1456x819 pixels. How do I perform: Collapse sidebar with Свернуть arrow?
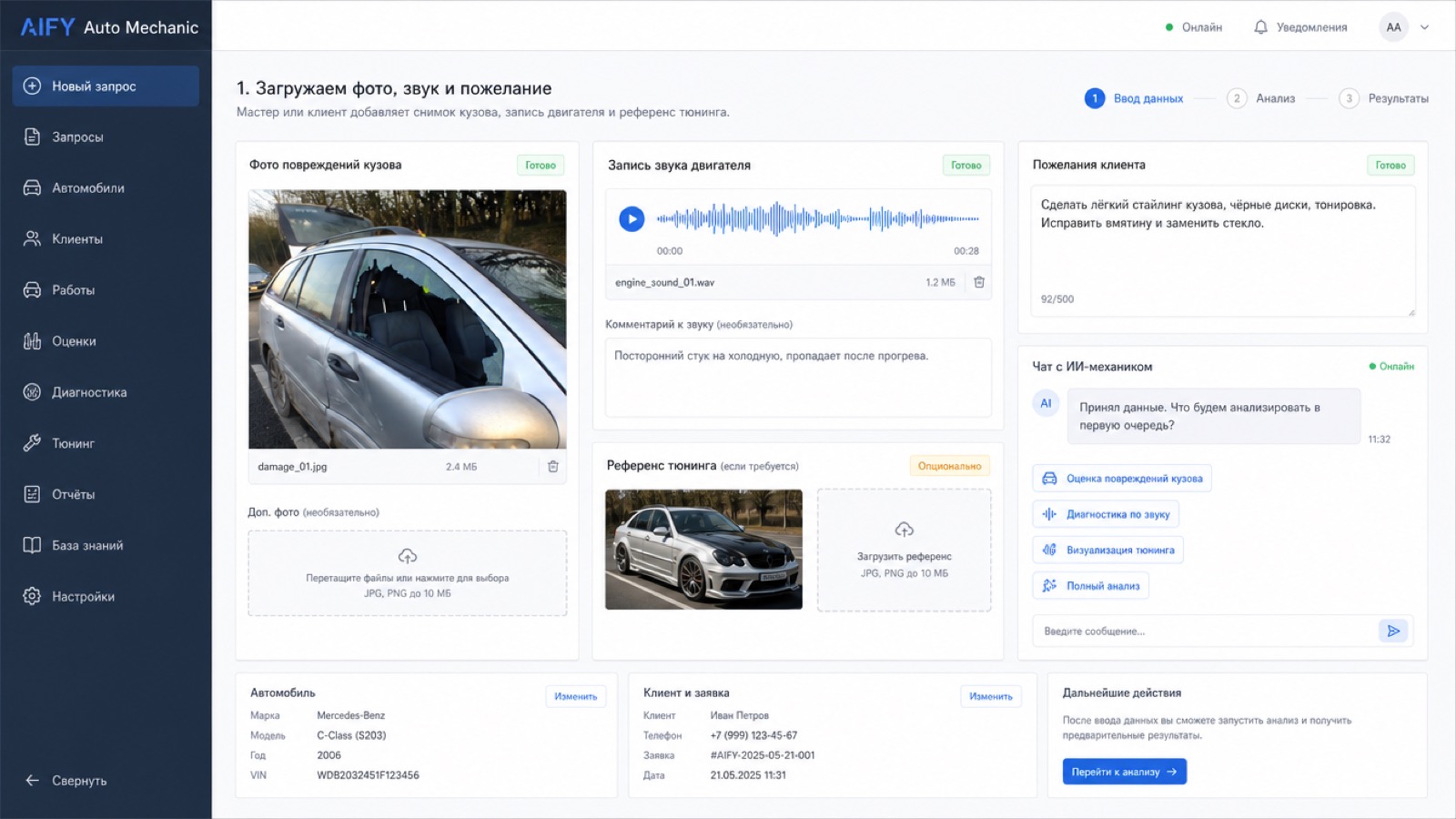pos(33,780)
